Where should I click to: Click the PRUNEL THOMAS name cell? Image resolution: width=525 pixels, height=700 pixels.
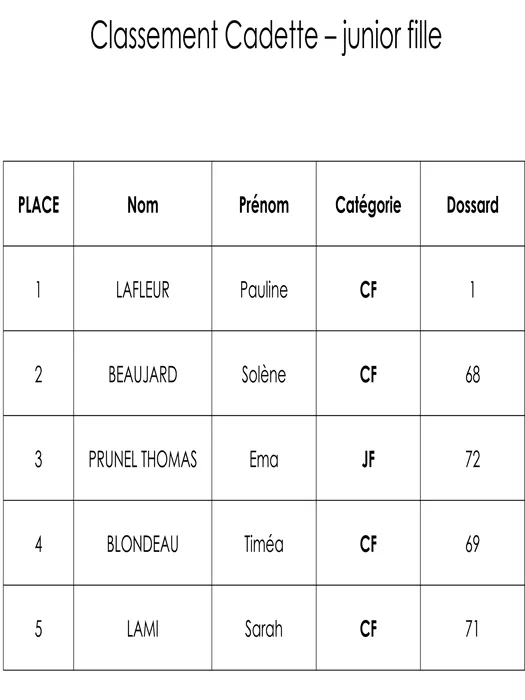142,459
